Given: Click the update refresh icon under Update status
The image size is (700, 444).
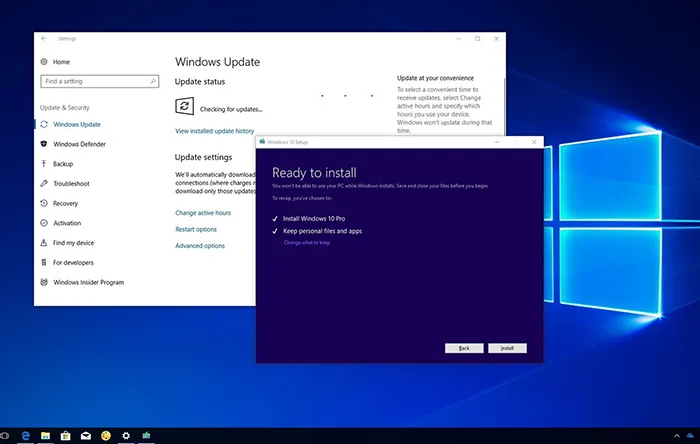Looking at the screenshot, I should click(184, 106).
